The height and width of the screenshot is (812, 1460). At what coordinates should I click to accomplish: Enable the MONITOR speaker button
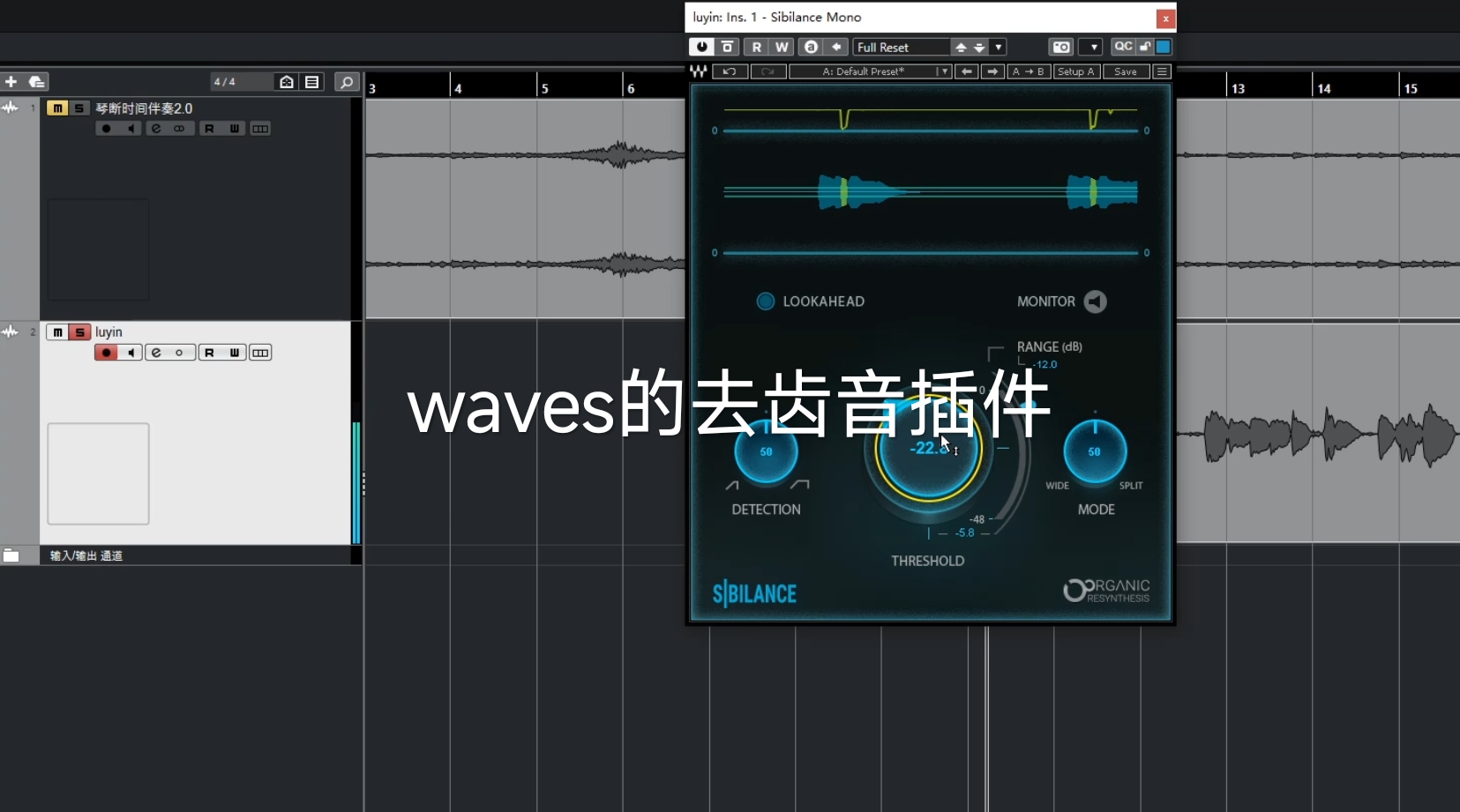coord(1095,302)
